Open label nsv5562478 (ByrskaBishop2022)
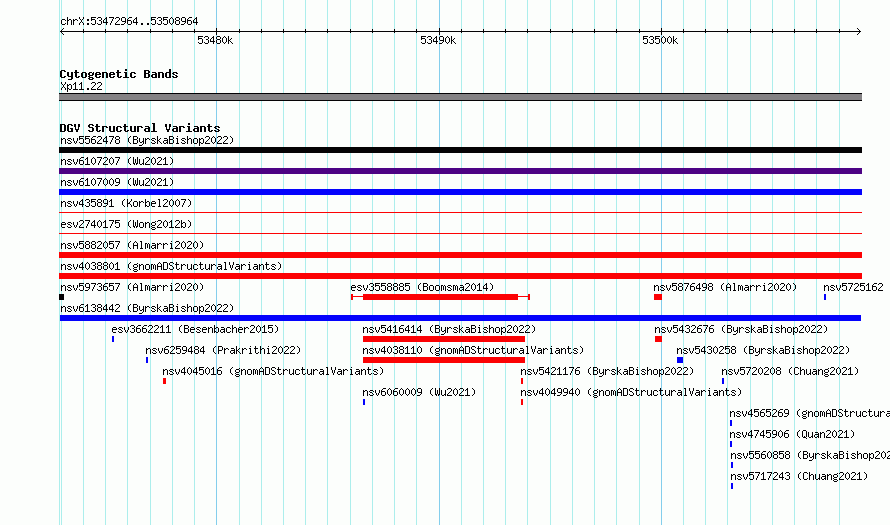 pyautogui.click(x=147, y=140)
